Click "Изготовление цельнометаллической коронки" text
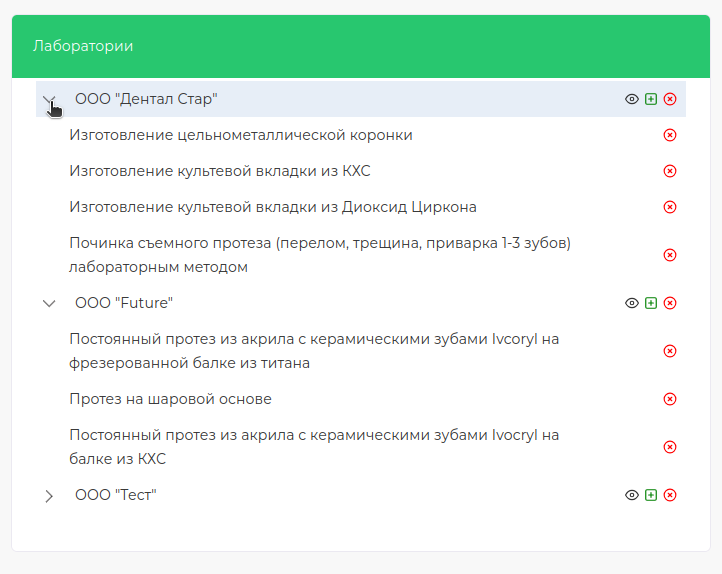The height and width of the screenshot is (574, 722). [241, 135]
